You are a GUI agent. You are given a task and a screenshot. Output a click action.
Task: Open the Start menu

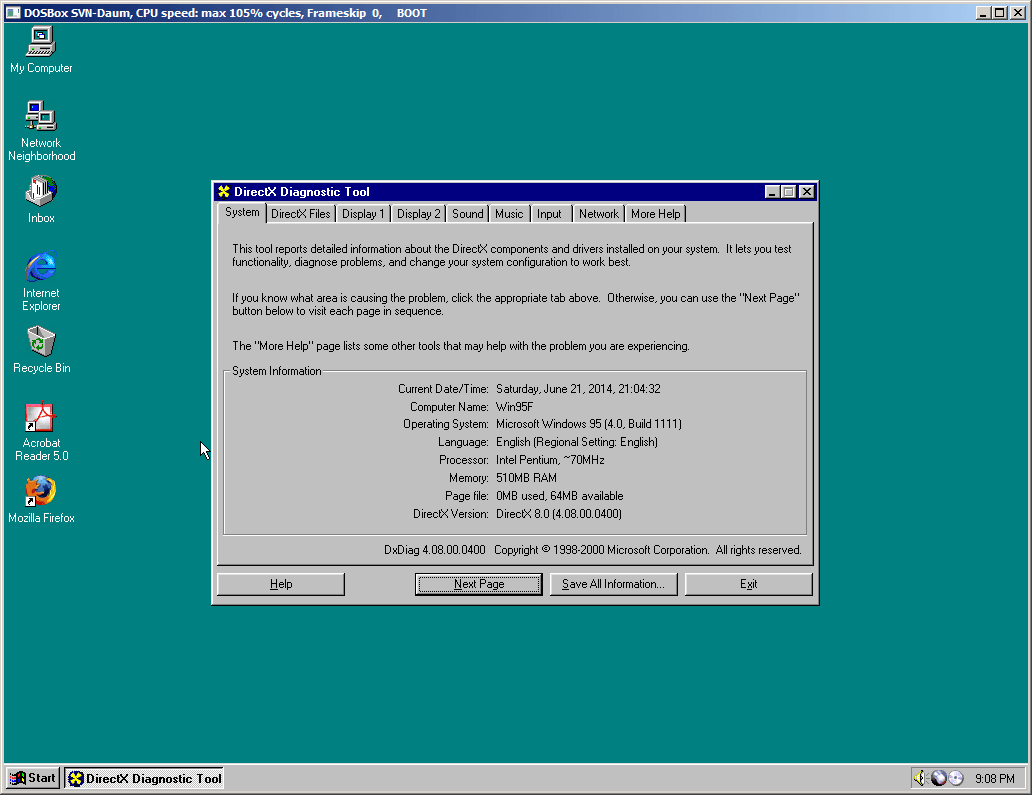click(33, 778)
